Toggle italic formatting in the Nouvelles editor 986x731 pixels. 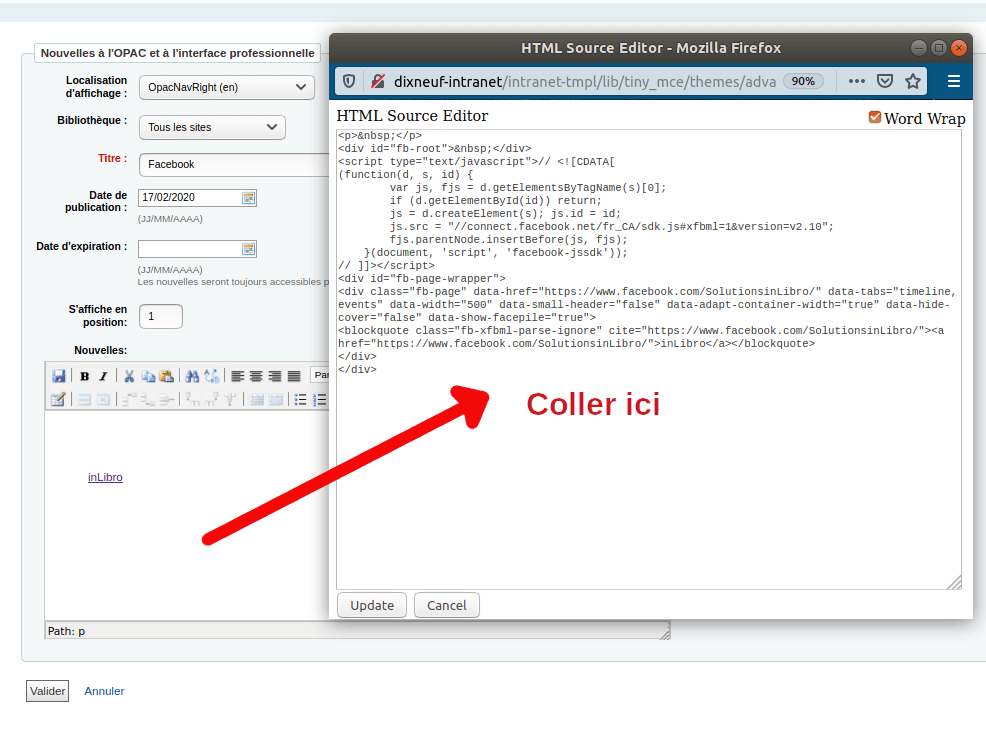point(103,376)
